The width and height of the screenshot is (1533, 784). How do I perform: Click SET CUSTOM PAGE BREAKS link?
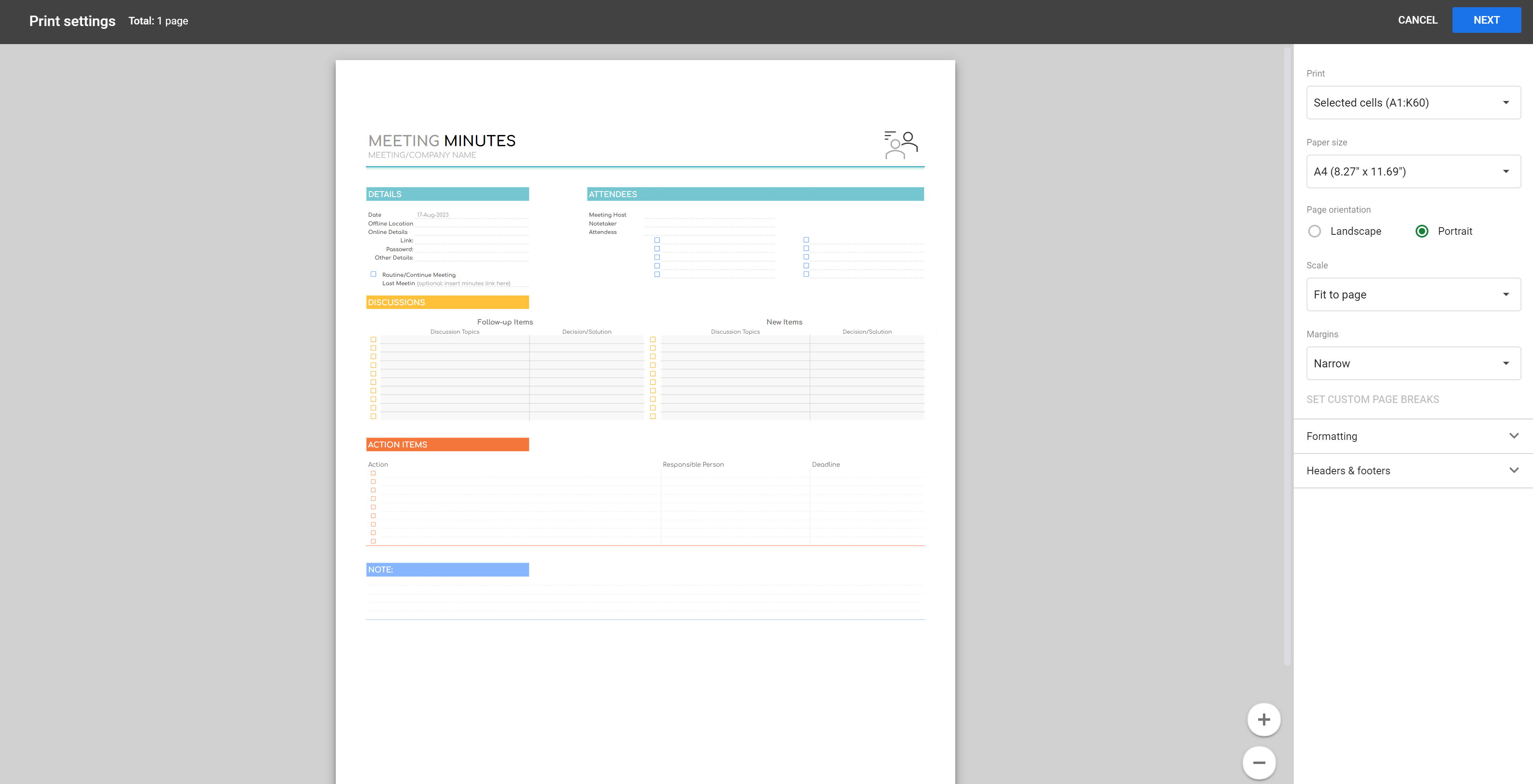(x=1372, y=400)
